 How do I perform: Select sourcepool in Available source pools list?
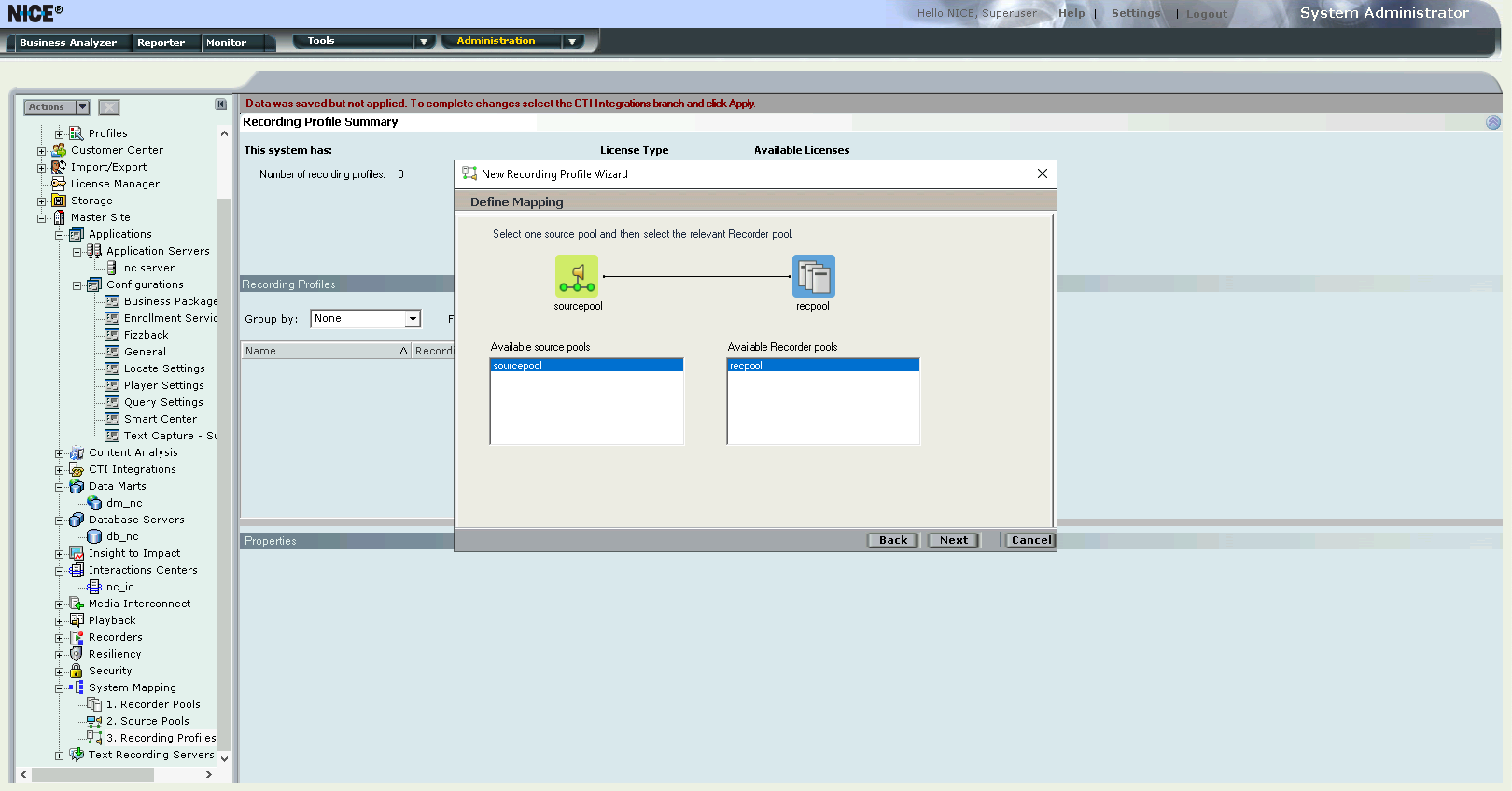click(x=586, y=366)
